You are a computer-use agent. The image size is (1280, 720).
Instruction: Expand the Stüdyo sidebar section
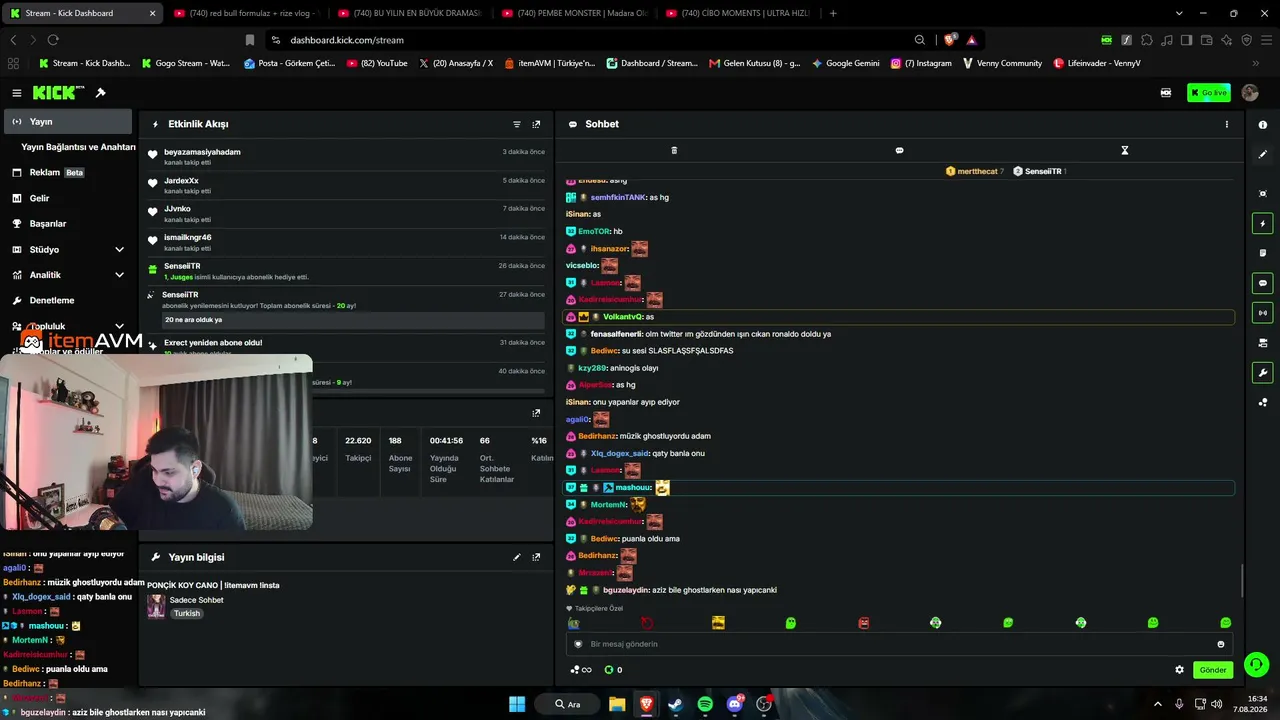click(x=119, y=249)
